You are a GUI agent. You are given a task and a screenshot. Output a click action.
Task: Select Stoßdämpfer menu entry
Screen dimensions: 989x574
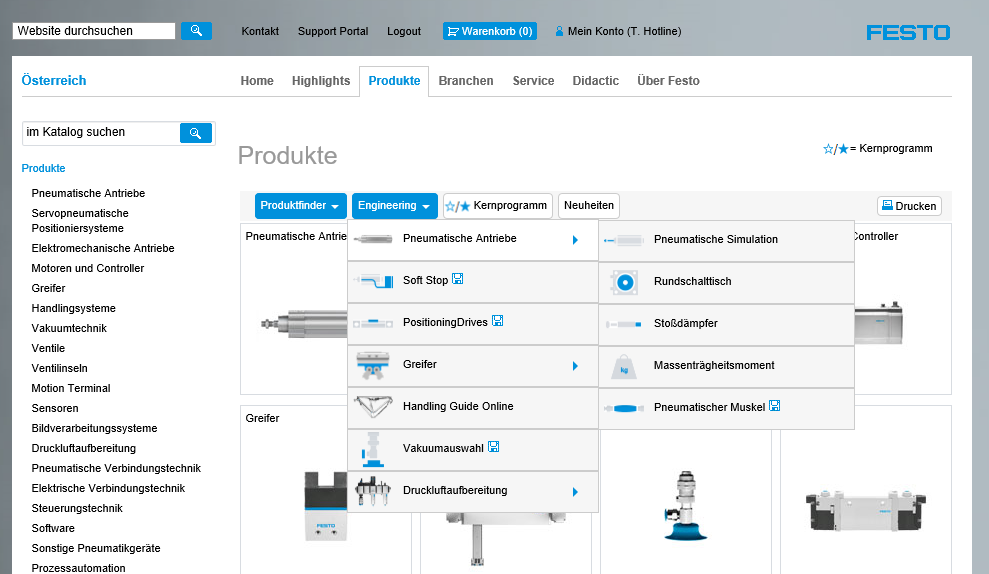click(x=727, y=324)
